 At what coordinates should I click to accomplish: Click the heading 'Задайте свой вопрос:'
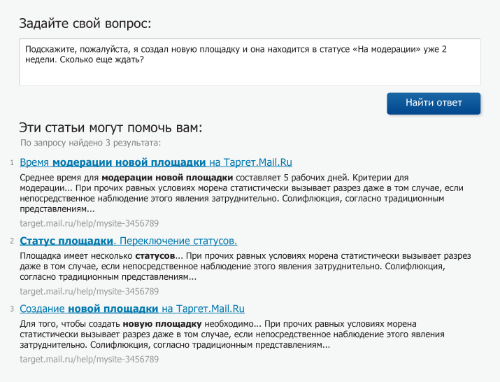(x=85, y=24)
